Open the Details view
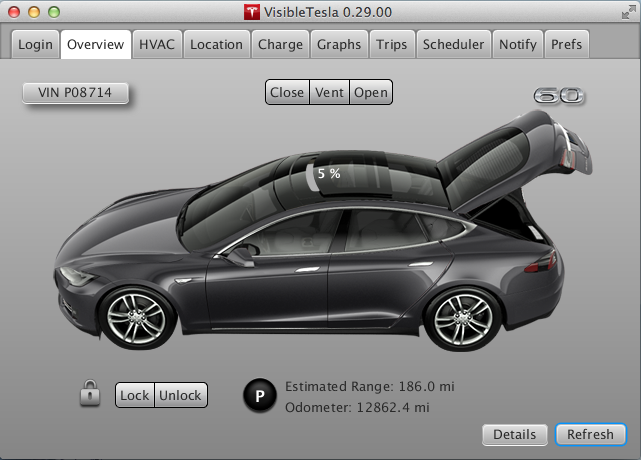 point(515,434)
